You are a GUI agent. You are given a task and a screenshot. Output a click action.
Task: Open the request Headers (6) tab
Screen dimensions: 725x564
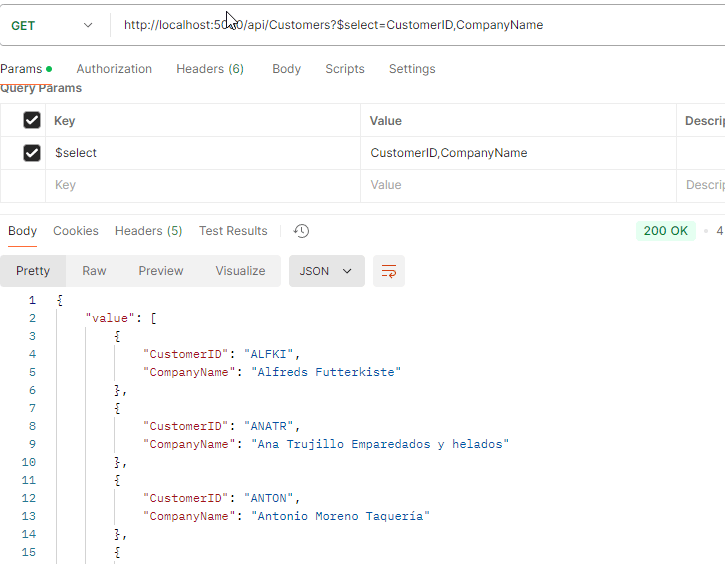point(210,69)
